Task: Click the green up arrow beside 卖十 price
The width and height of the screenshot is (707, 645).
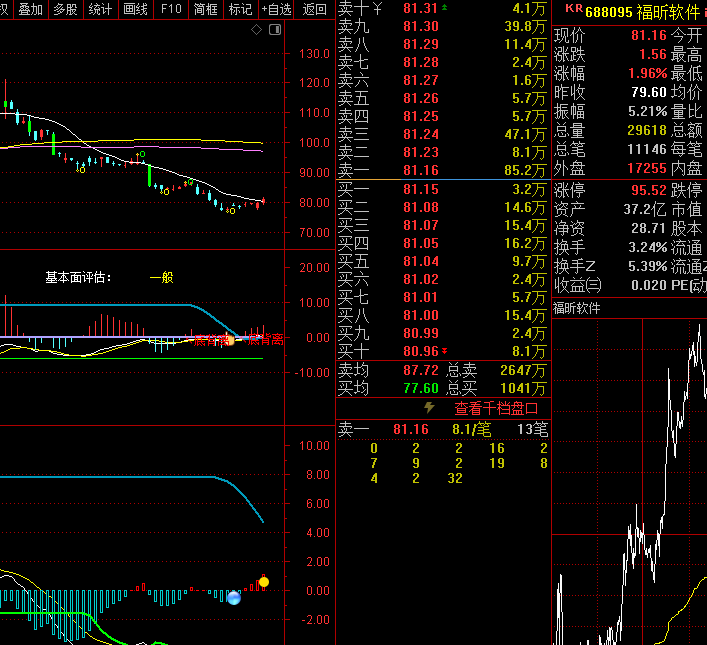Action: coord(445,8)
